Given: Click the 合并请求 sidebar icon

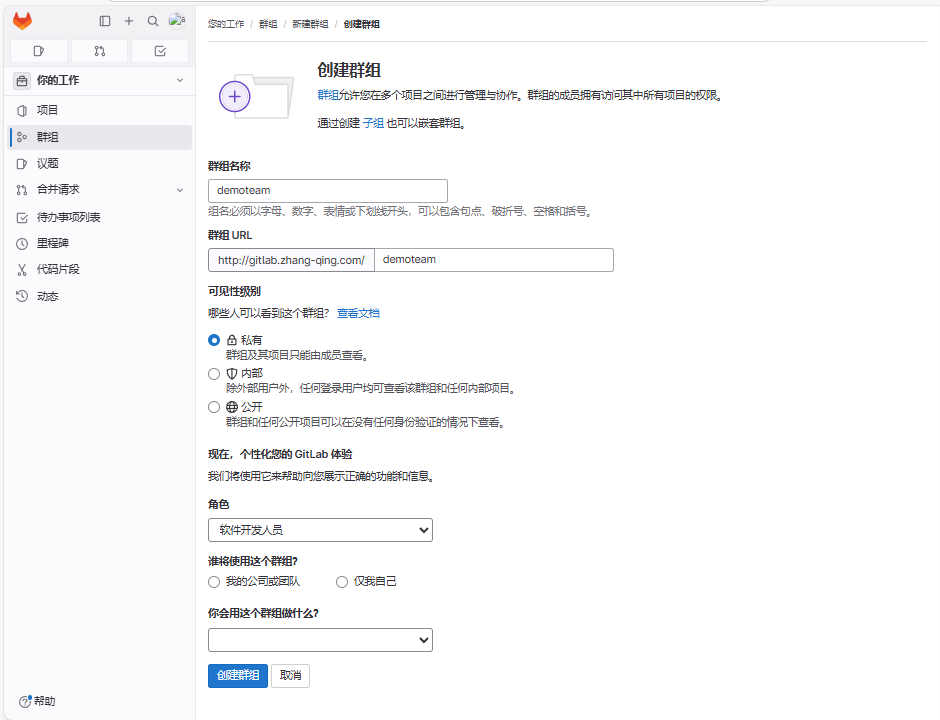Looking at the screenshot, I should (x=22, y=190).
